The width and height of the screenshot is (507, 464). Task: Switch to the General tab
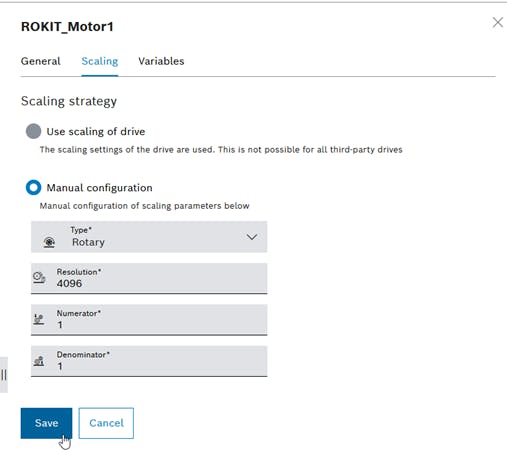pos(41,61)
